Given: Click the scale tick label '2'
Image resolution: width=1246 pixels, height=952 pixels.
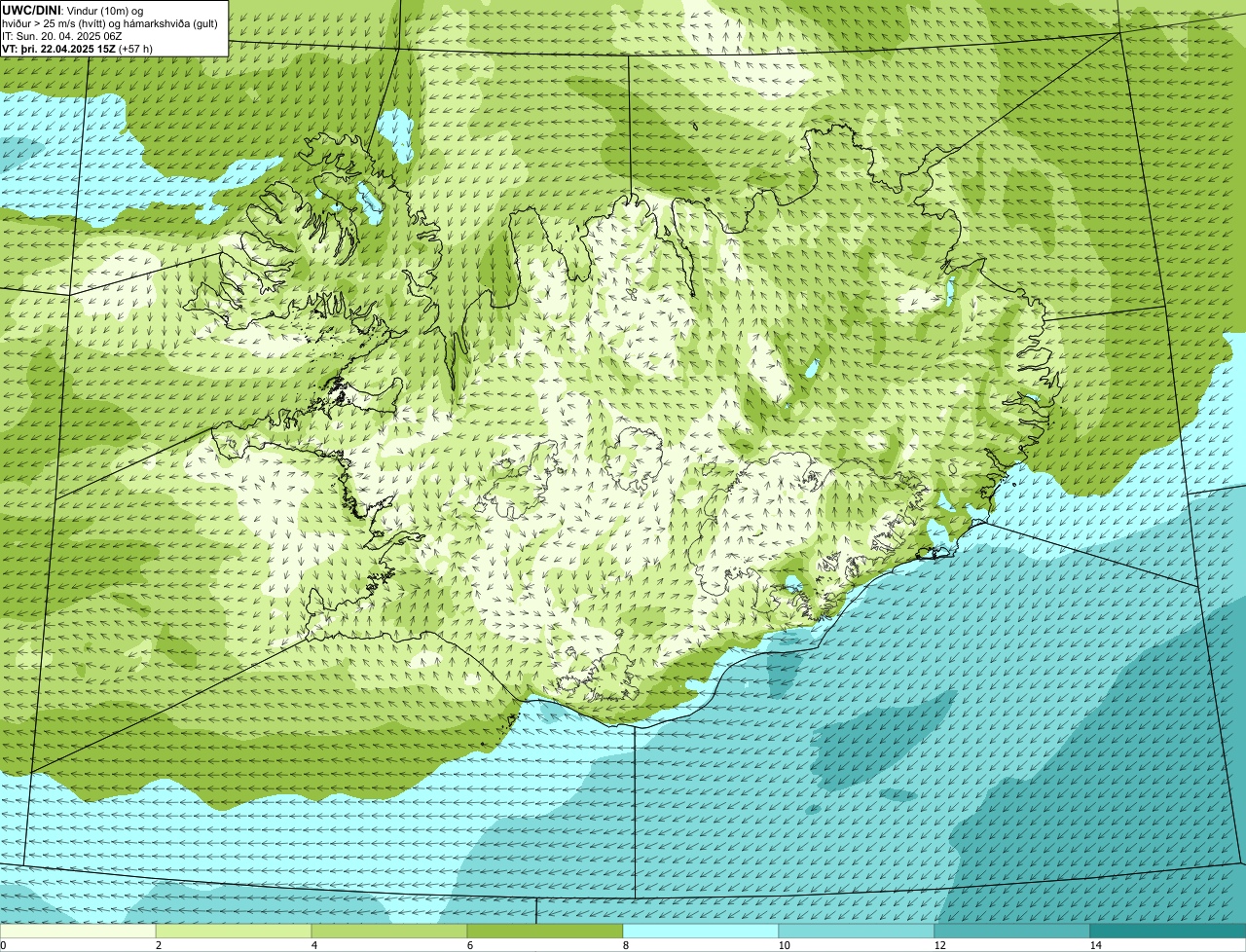Looking at the screenshot, I should tap(158, 945).
